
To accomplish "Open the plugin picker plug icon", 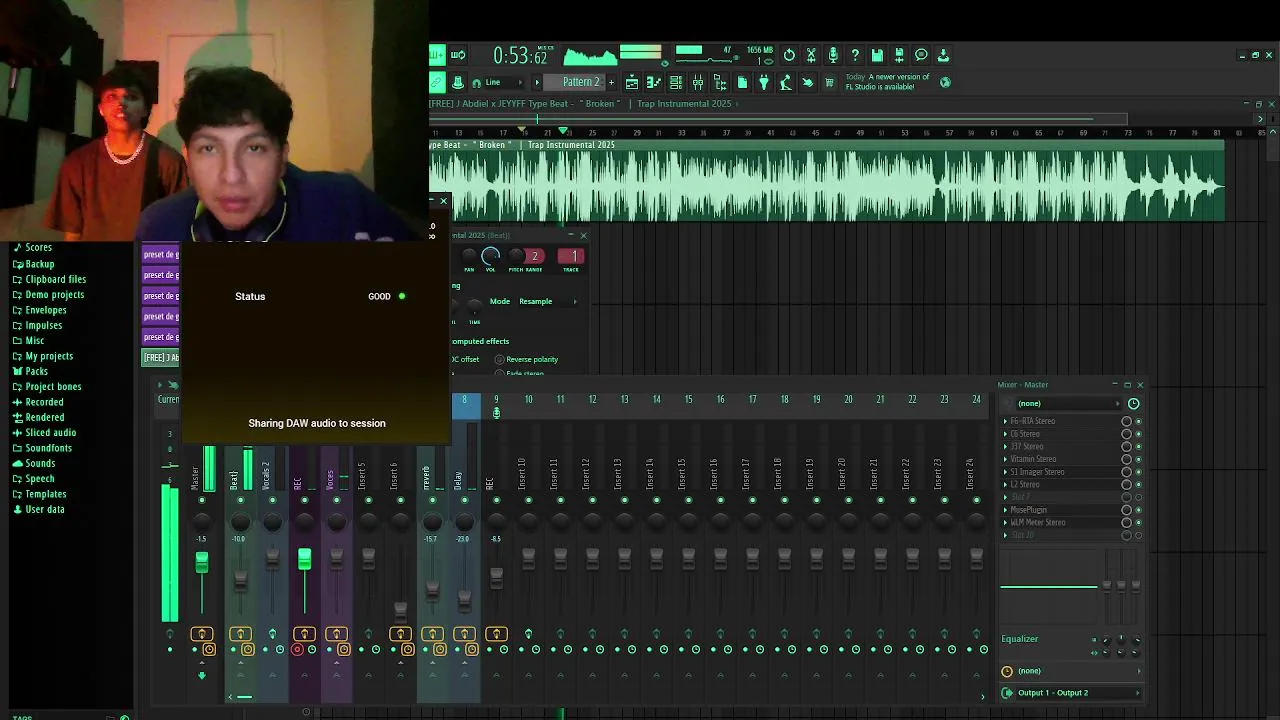I will point(764,82).
